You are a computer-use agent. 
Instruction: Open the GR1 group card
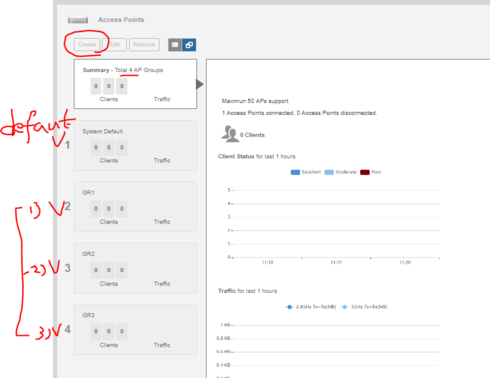135,207
